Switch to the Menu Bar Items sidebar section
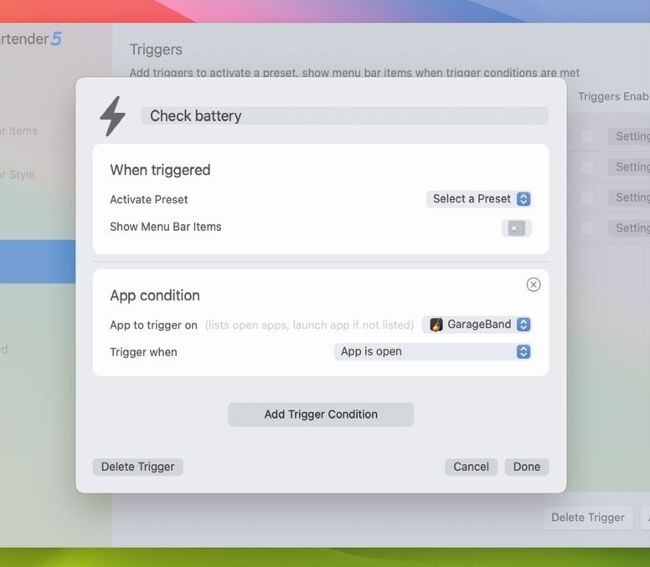The height and width of the screenshot is (567, 650). [18, 131]
